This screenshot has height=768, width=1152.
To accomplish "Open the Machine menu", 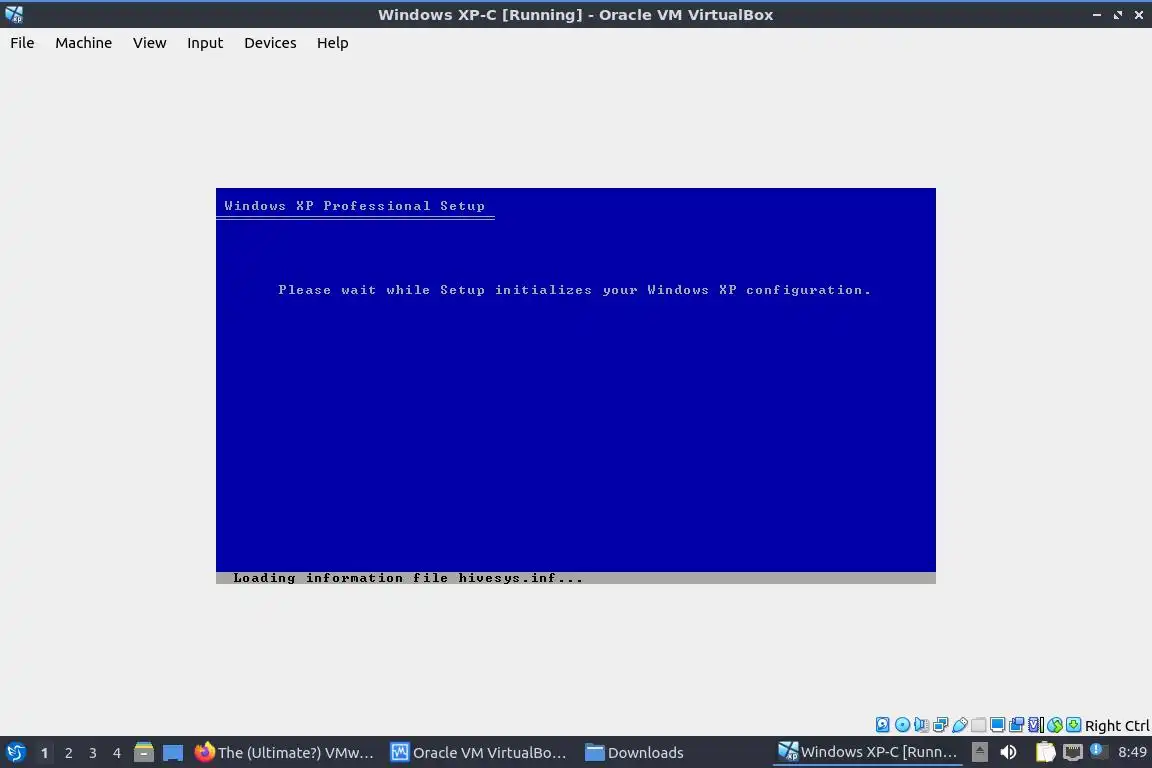I will (x=83, y=43).
